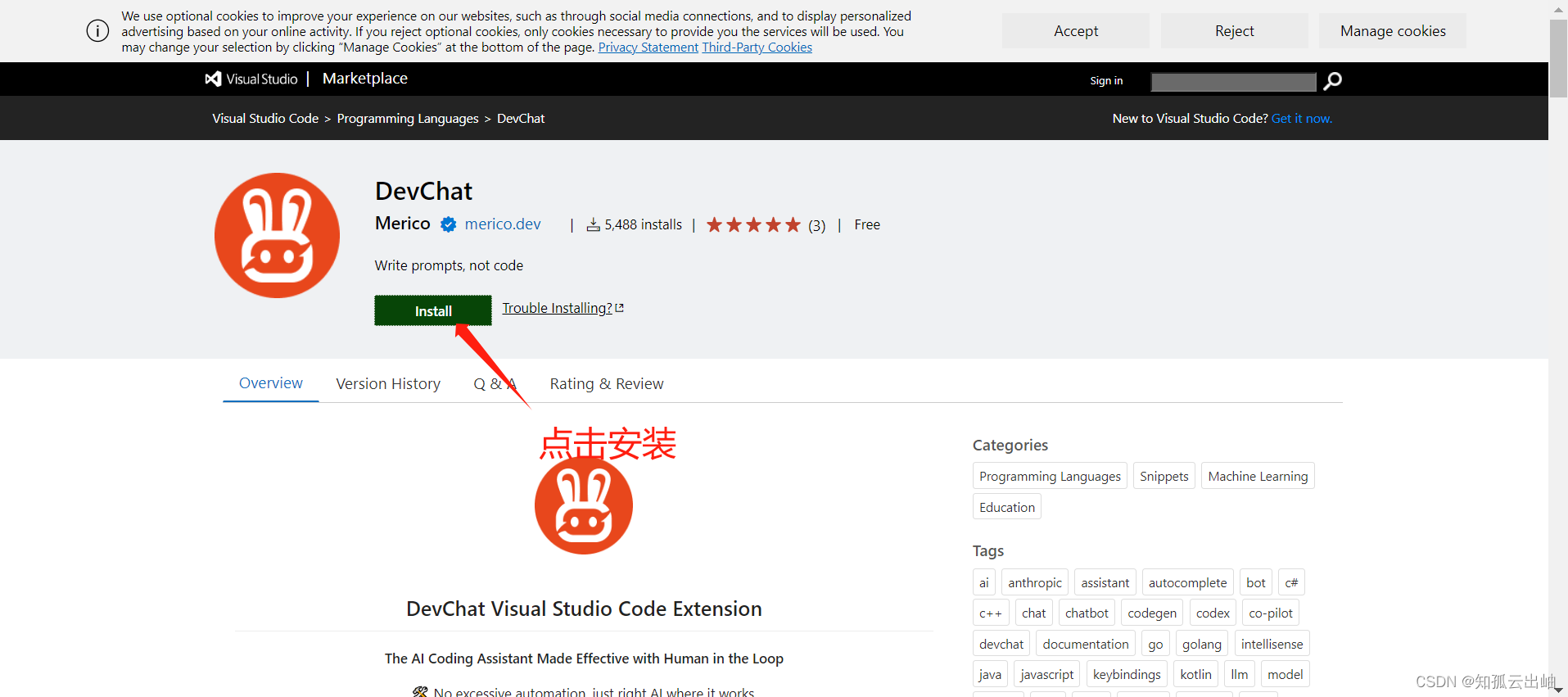1568x697 pixels.
Task: Click the 'chat' tag
Action: [1034, 613]
